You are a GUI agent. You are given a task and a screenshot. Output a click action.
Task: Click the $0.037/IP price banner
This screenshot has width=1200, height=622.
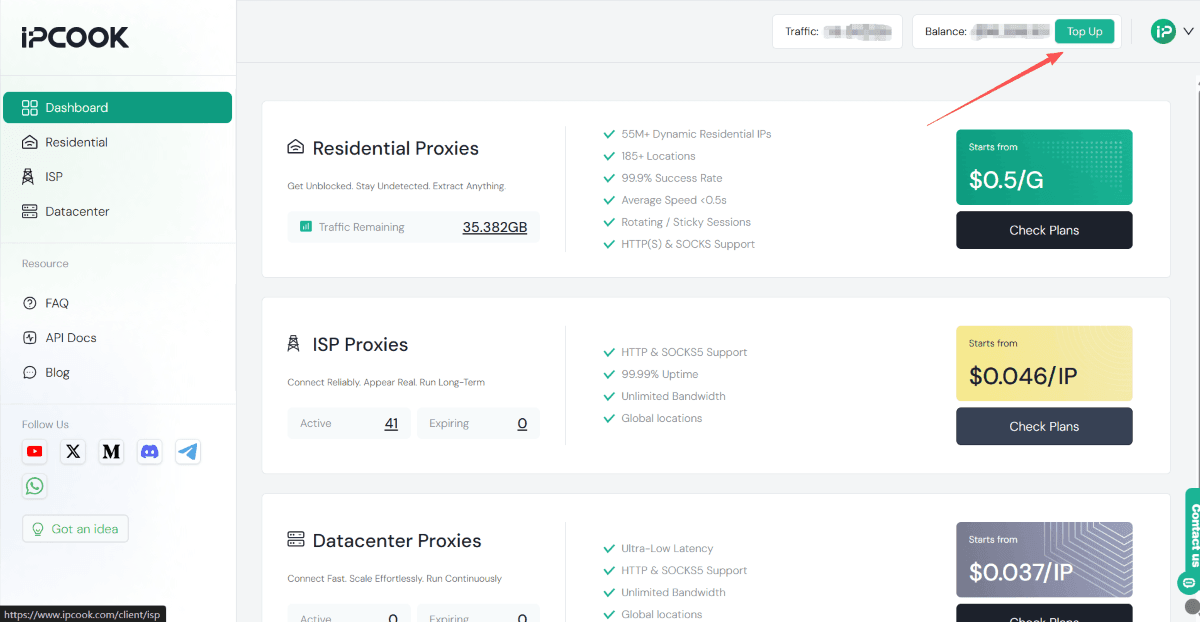pos(1044,560)
